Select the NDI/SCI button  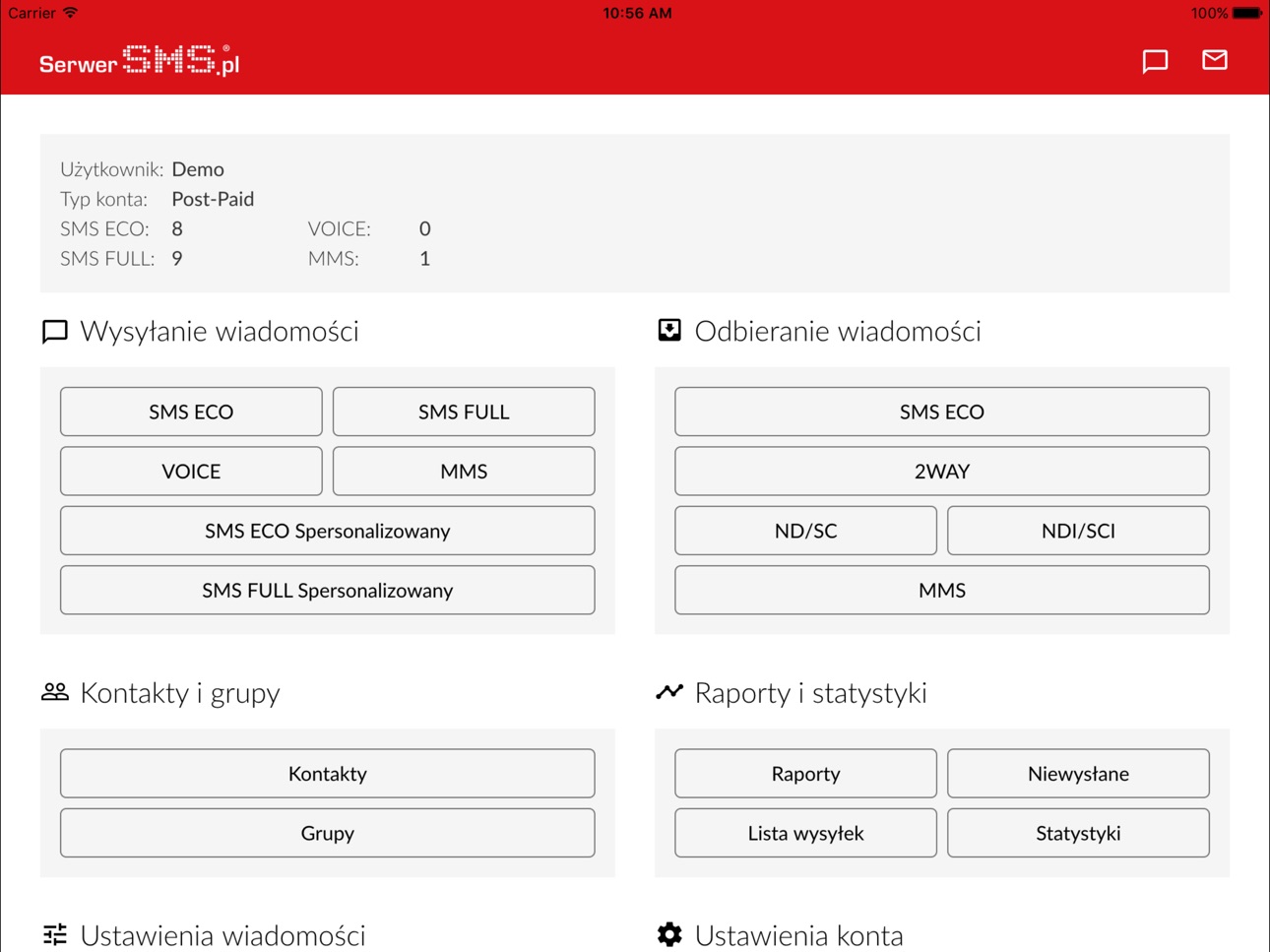tap(1078, 531)
